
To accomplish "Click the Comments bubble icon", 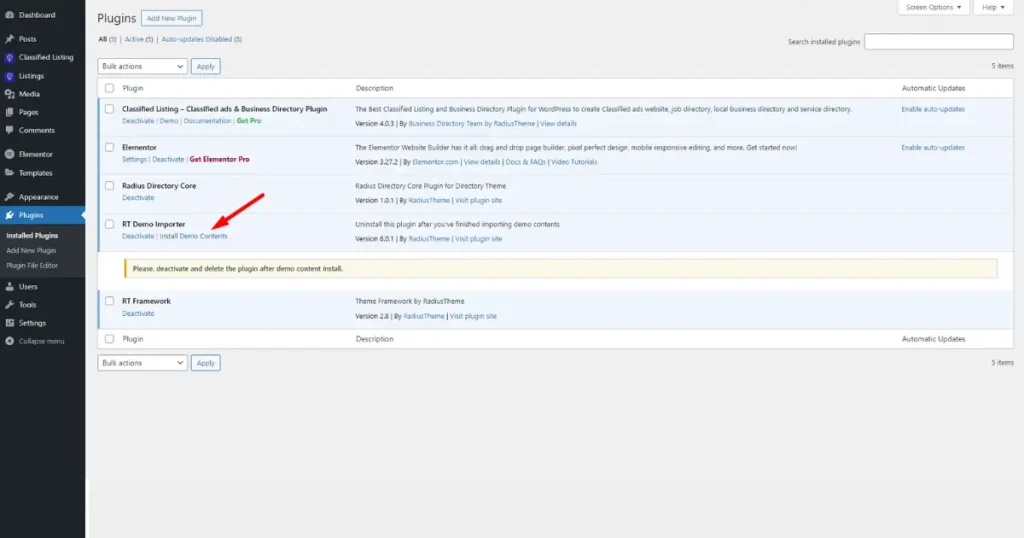I will tap(9, 130).
